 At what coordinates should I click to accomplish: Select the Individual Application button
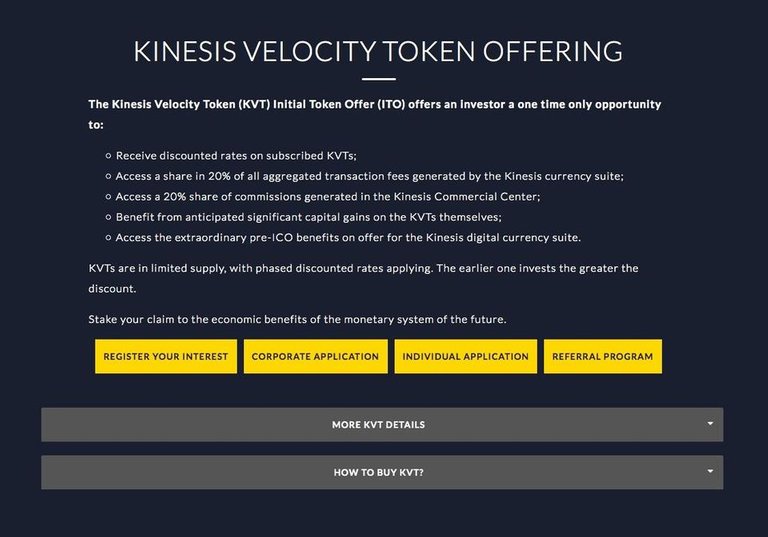click(x=465, y=356)
